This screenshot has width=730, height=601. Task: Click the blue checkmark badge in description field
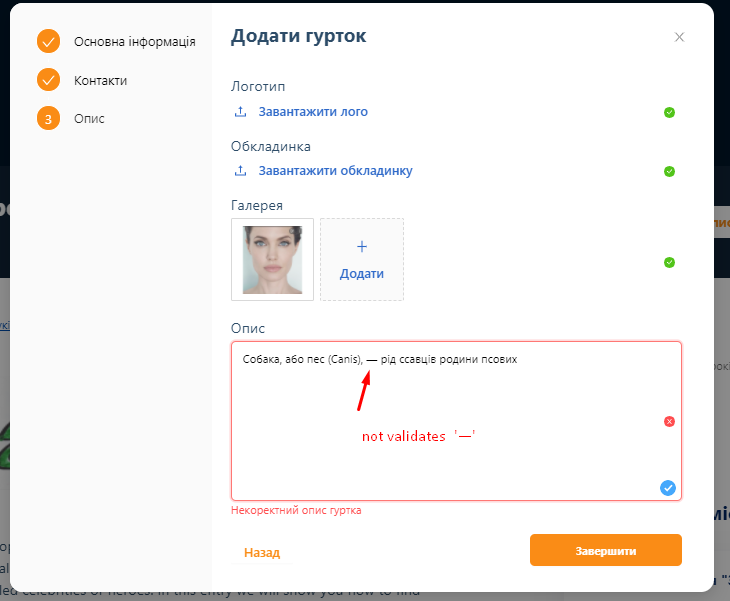(668, 488)
